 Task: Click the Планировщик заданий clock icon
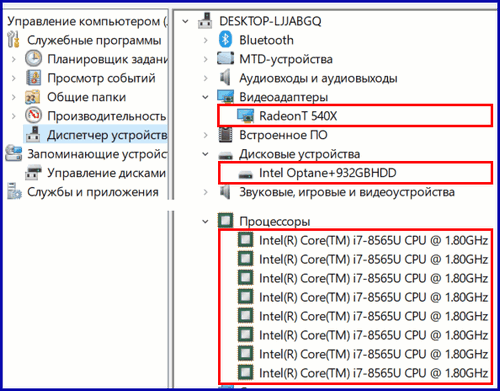pos(33,58)
